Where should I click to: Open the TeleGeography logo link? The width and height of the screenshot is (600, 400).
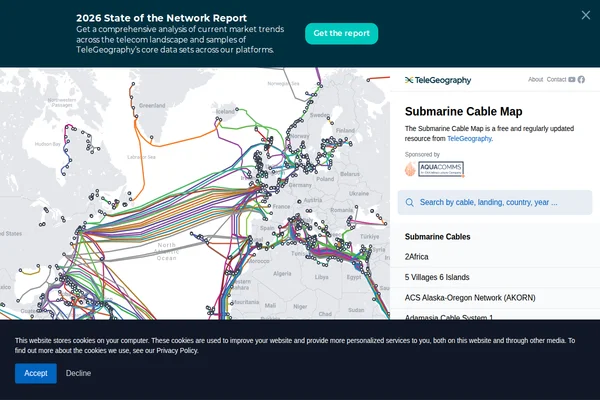click(438, 80)
